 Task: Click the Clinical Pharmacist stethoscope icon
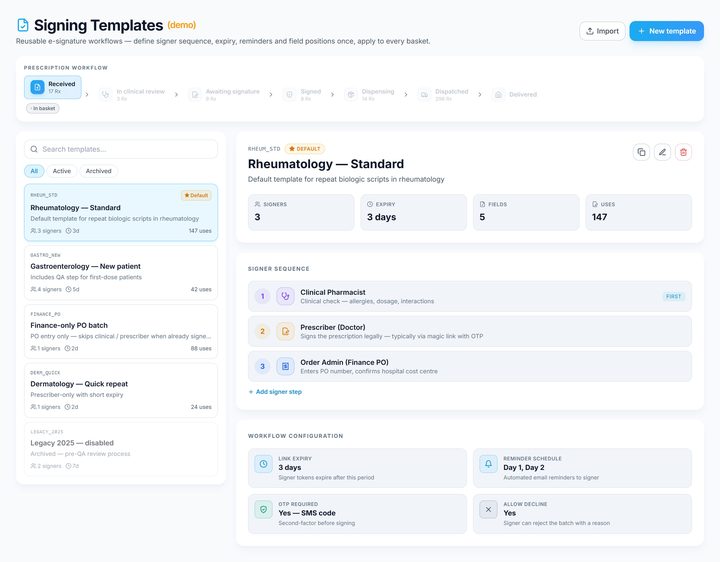coord(285,296)
